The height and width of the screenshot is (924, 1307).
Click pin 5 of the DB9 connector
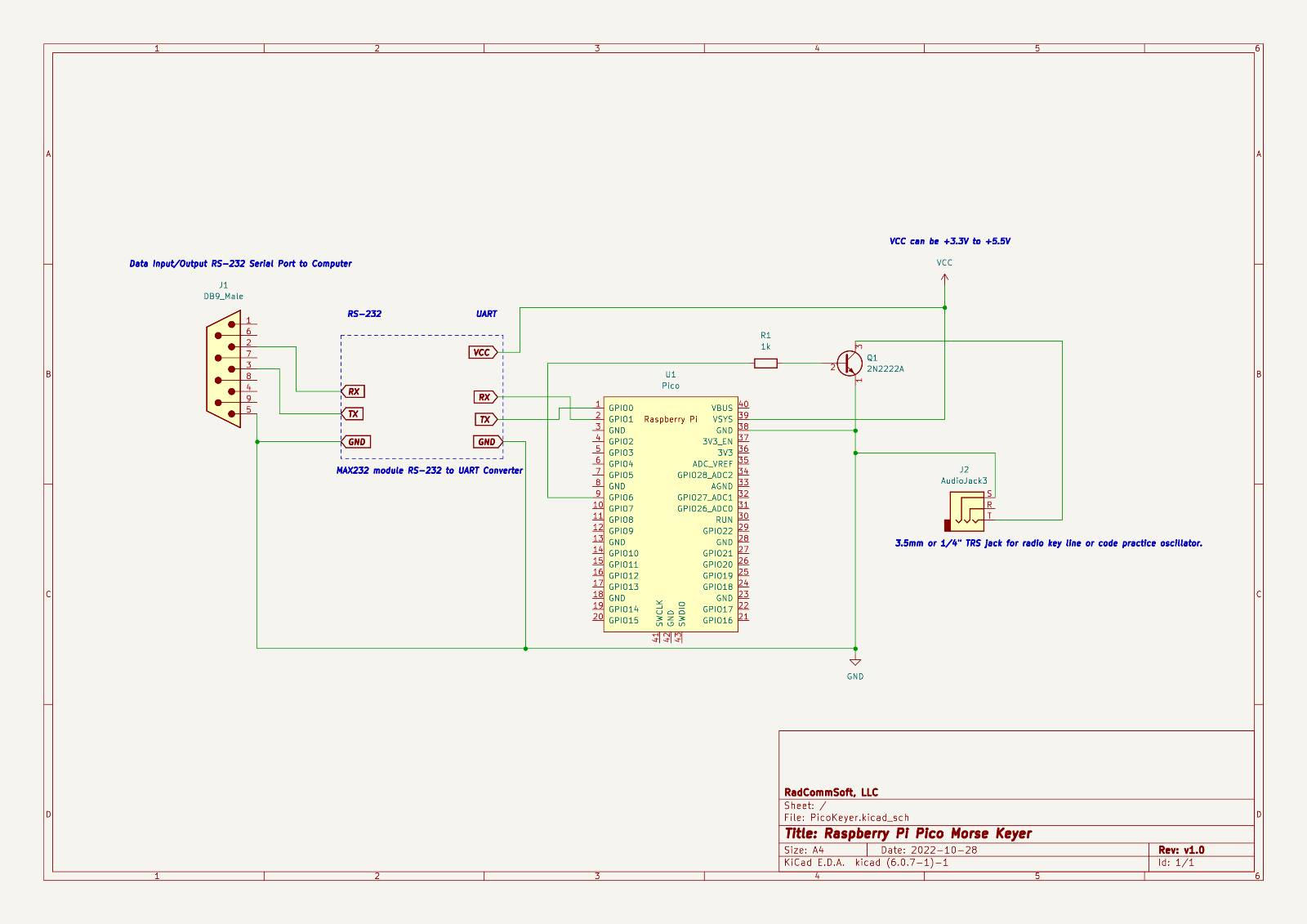tap(248, 411)
